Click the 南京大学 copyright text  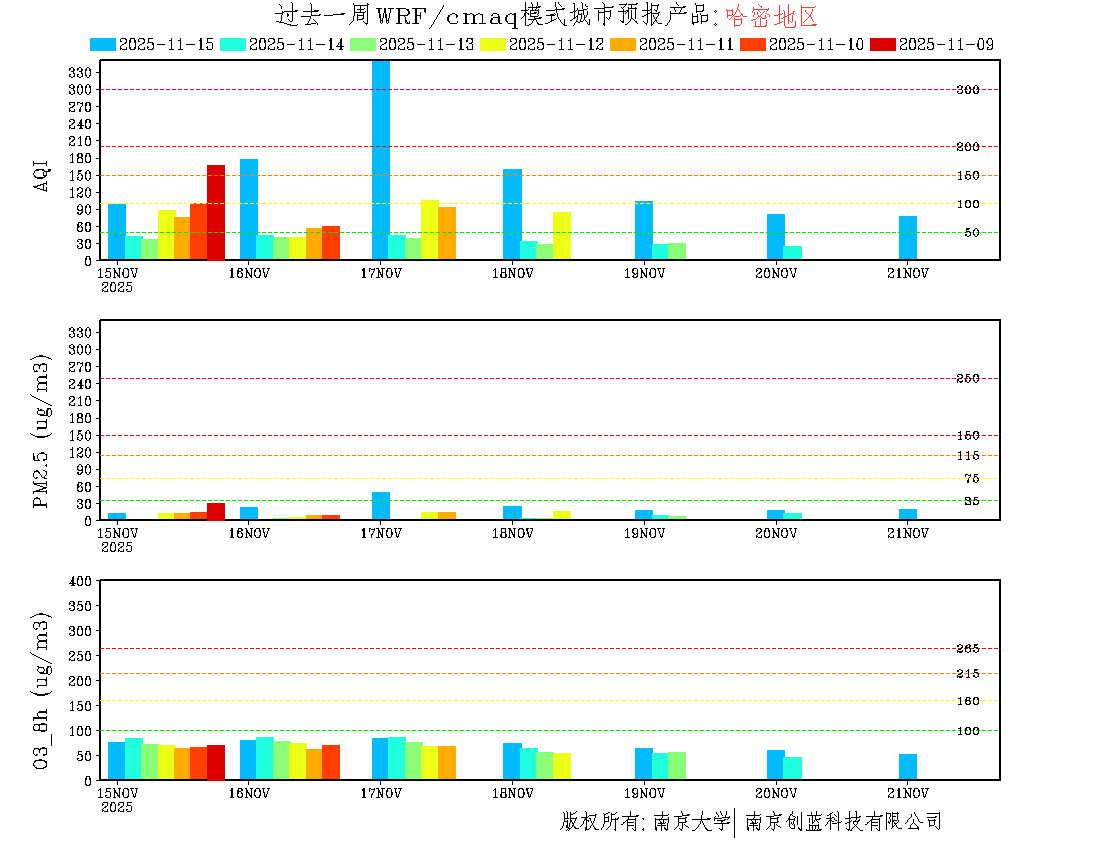click(x=691, y=822)
